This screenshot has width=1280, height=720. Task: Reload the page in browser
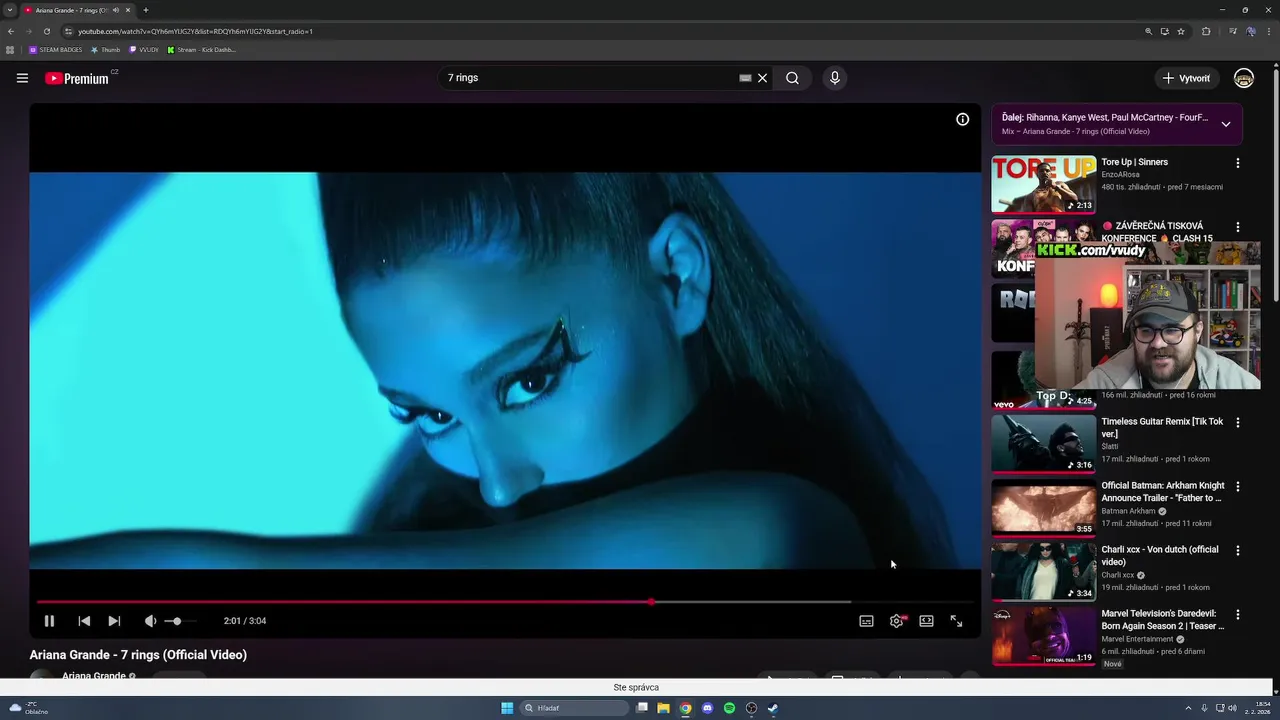[x=46, y=31]
